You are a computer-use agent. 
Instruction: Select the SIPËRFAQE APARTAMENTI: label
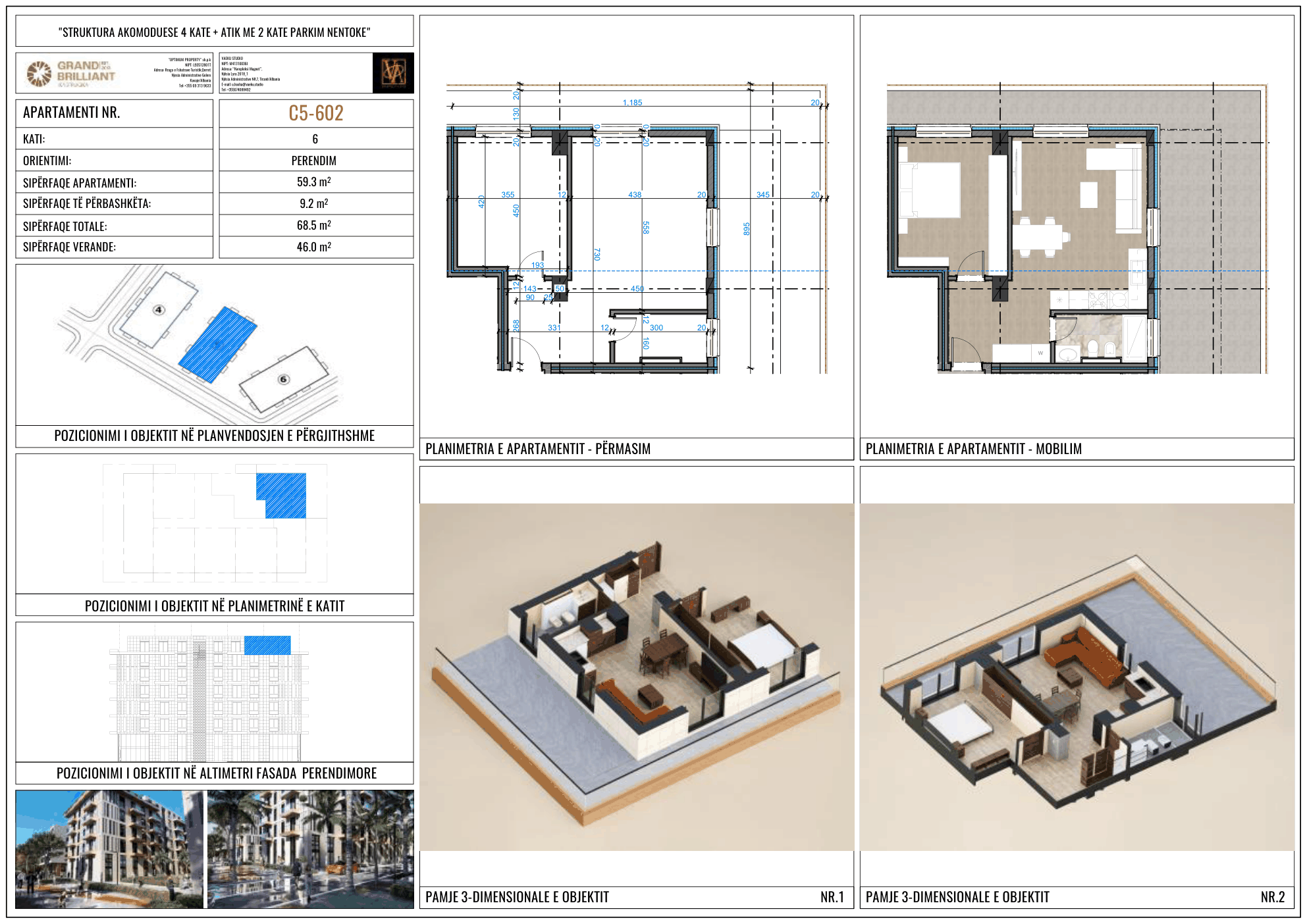click(80, 183)
